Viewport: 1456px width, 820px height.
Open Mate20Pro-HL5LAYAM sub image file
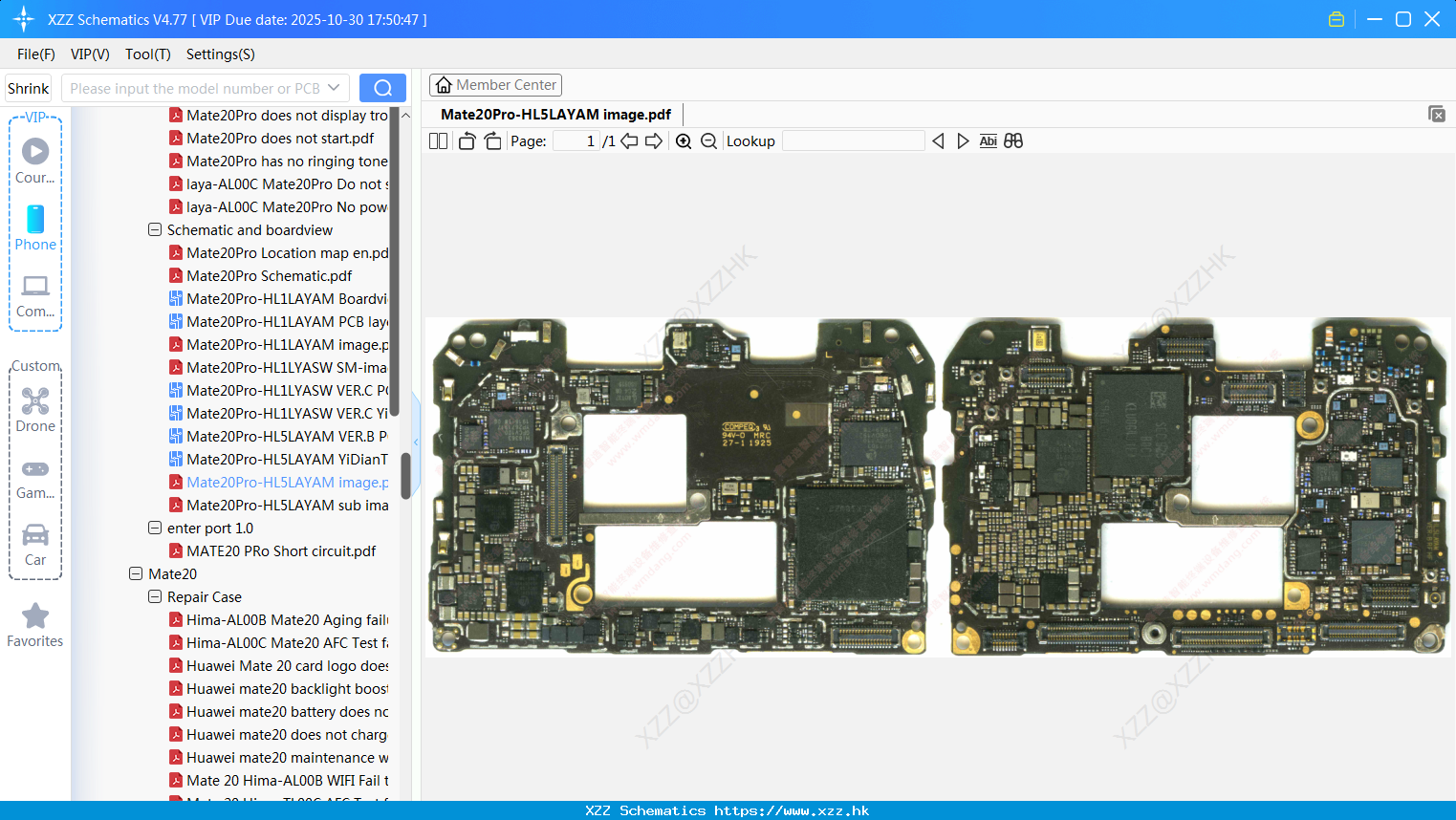[278, 505]
